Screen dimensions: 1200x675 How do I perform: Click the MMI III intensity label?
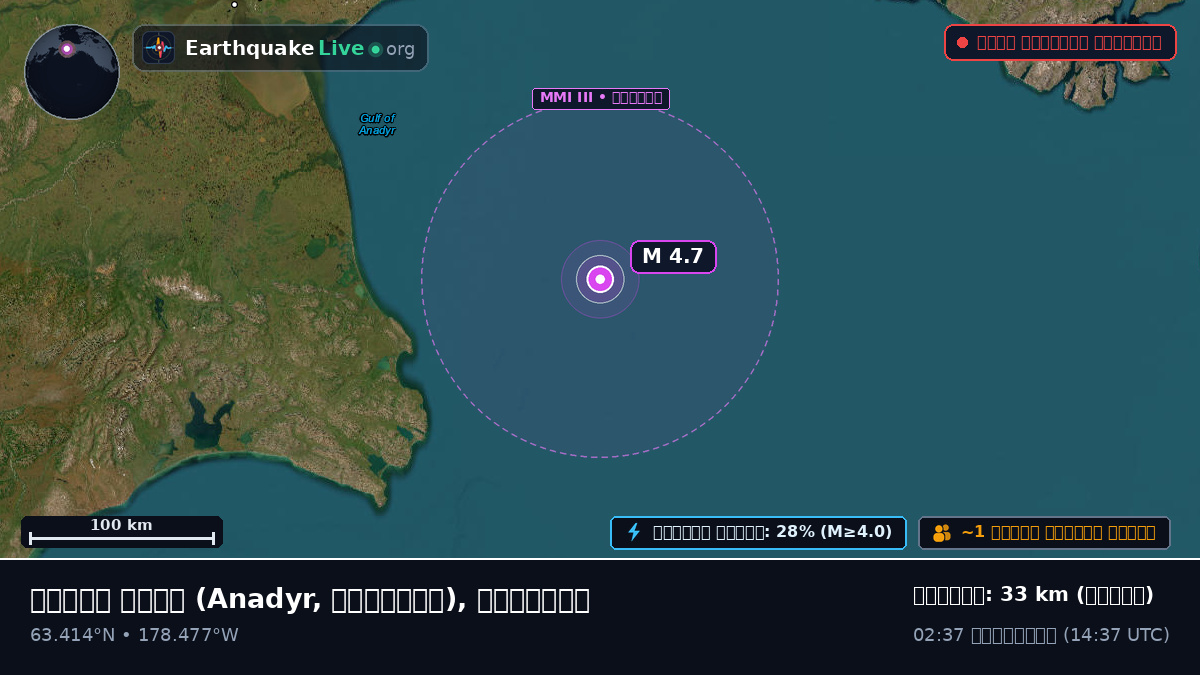[x=601, y=98]
